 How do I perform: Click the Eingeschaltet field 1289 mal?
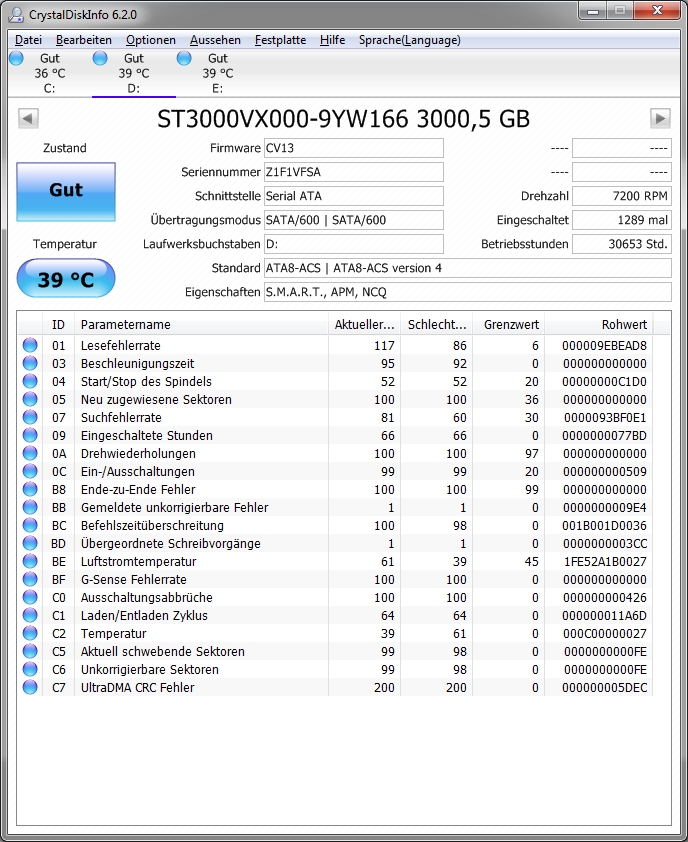click(x=622, y=220)
